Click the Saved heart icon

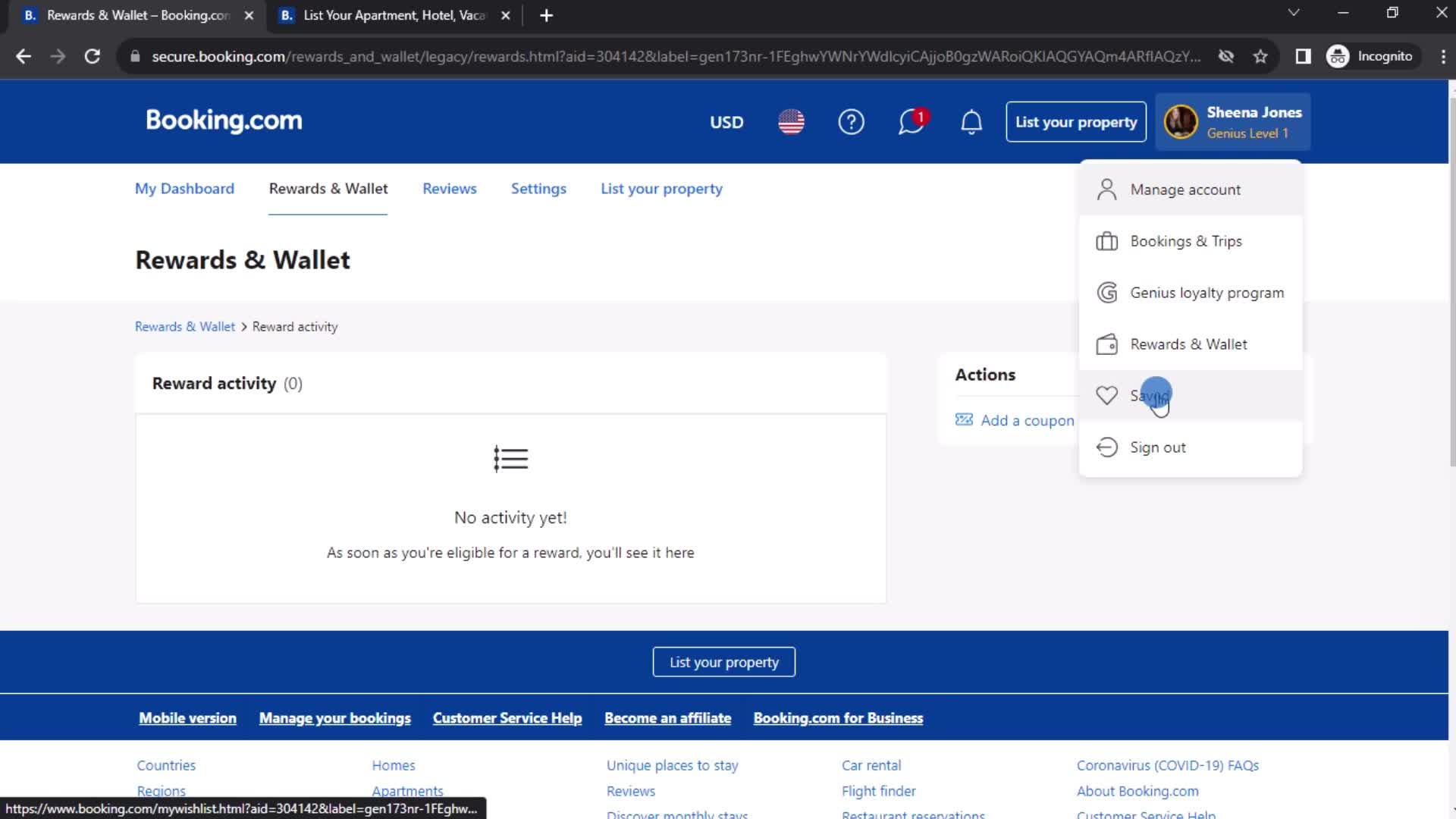pyautogui.click(x=1106, y=395)
